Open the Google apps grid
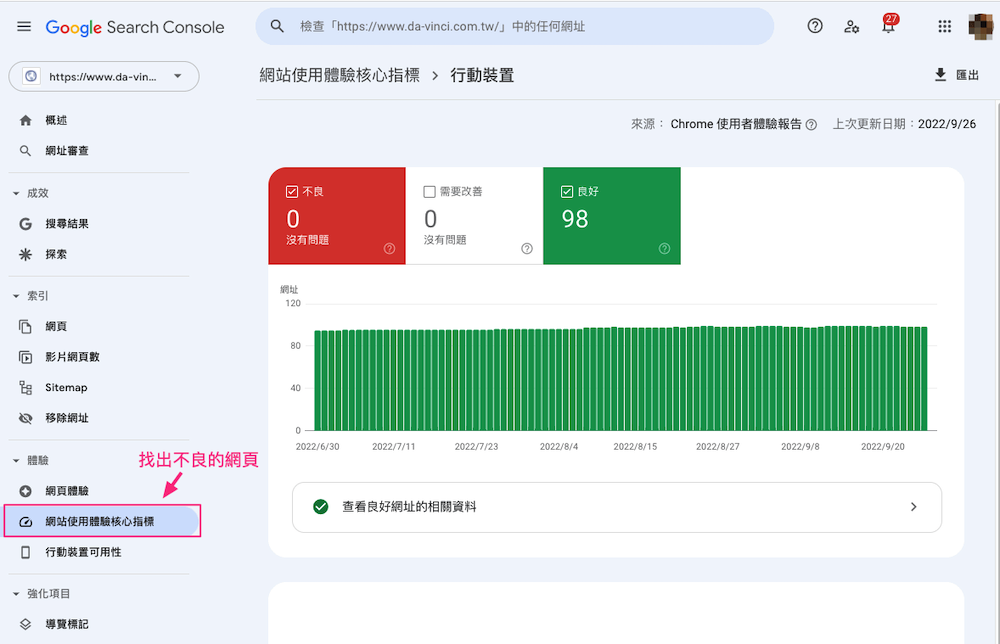The height and width of the screenshot is (644, 1000). point(945,26)
